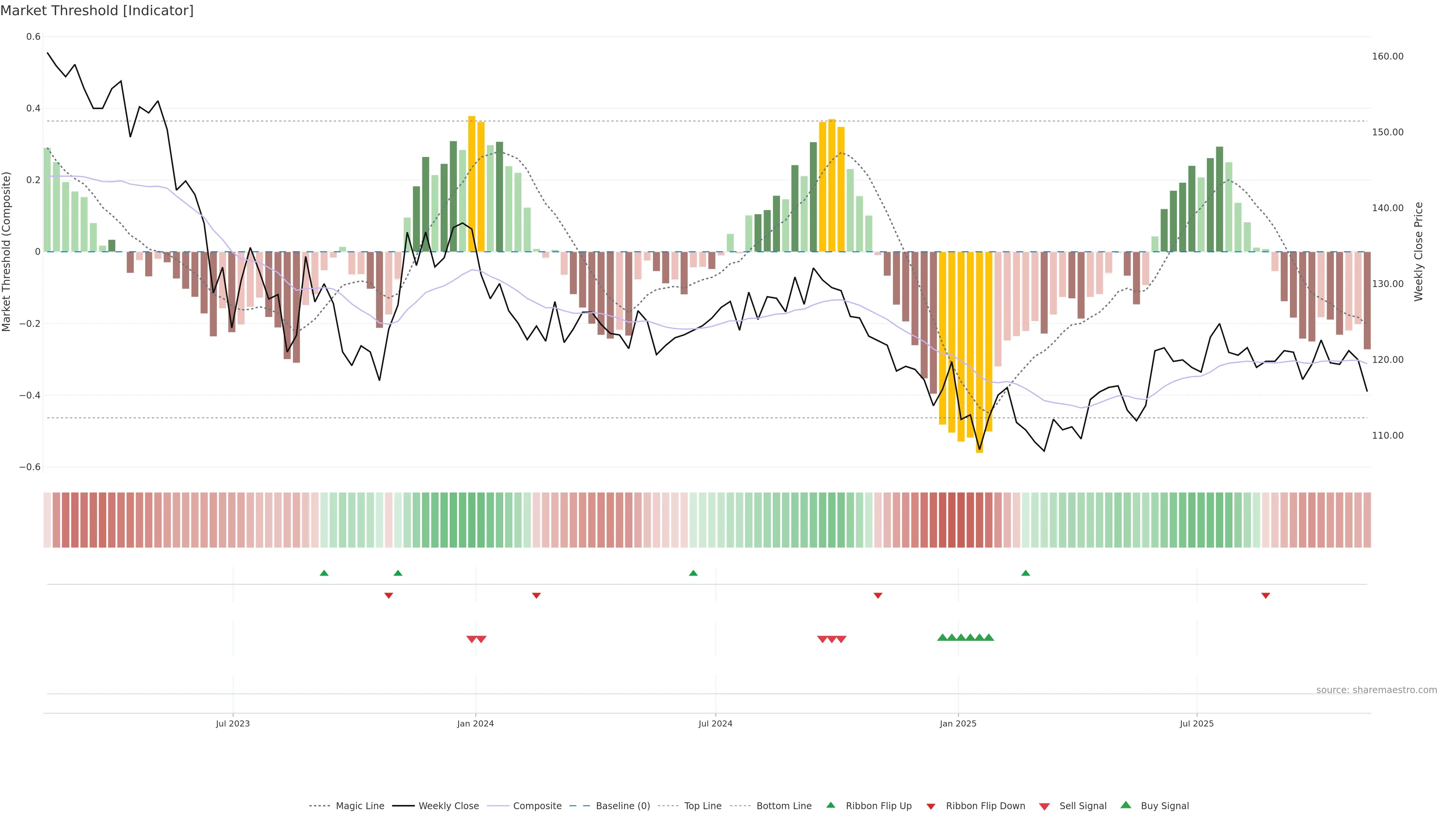Image resolution: width=1456 pixels, height=819 pixels.
Task: Click first ribbon flip up marker before Jan 2024
Action: (x=324, y=573)
